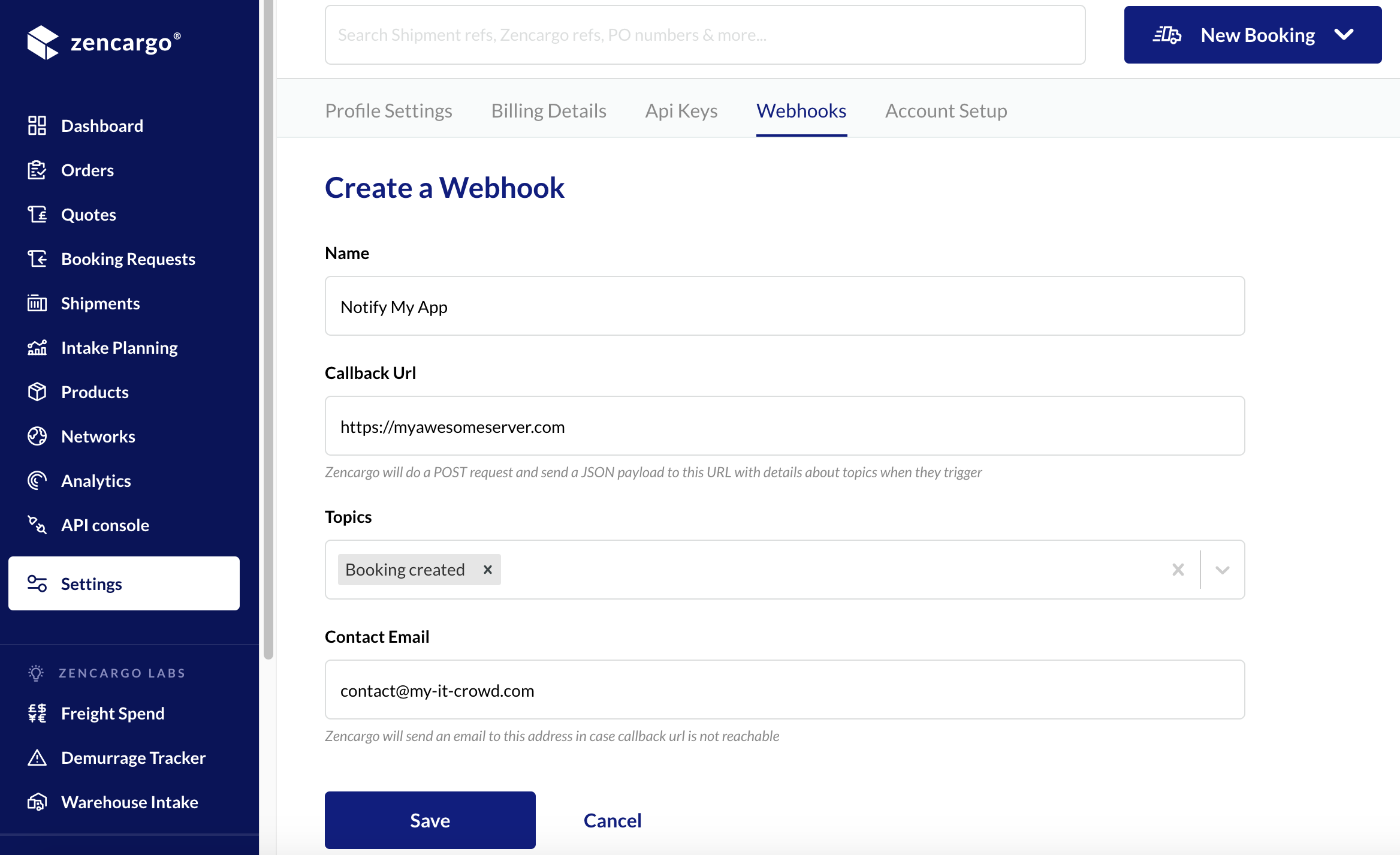1400x855 pixels.
Task: Save the new webhook
Action: tap(430, 820)
